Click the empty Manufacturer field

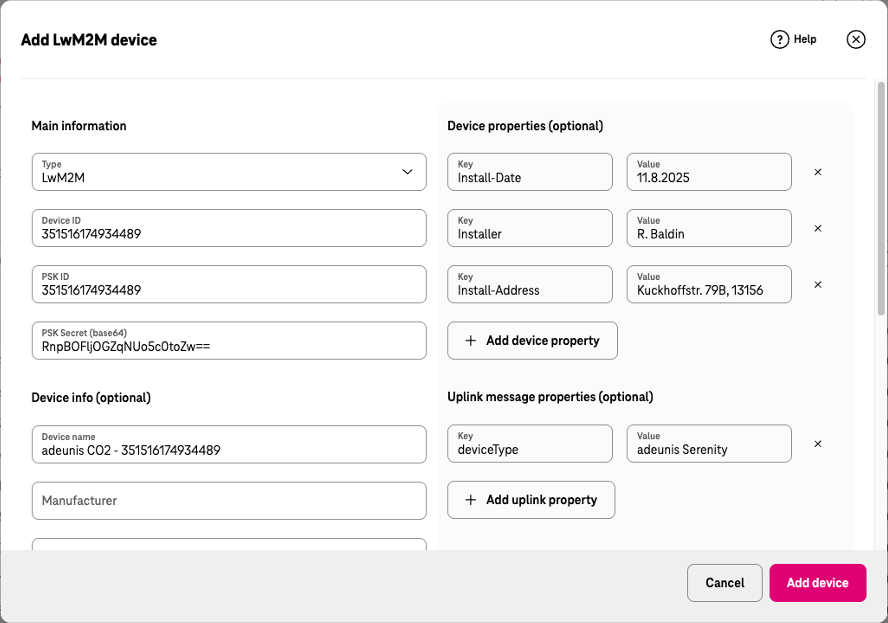click(229, 500)
